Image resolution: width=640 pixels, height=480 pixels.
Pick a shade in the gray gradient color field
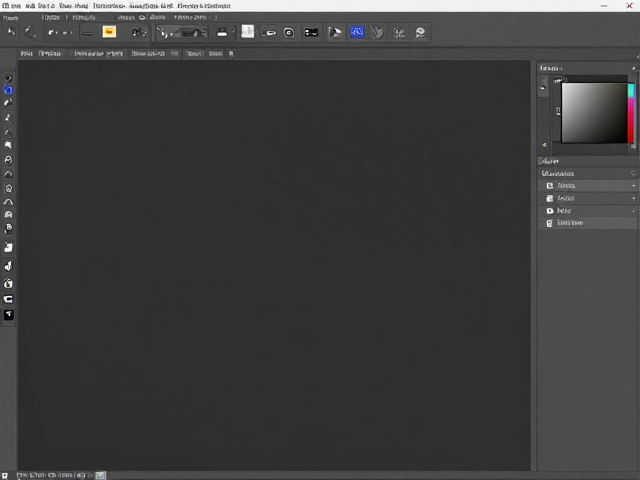pyautogui.click(x=594, y=113)
